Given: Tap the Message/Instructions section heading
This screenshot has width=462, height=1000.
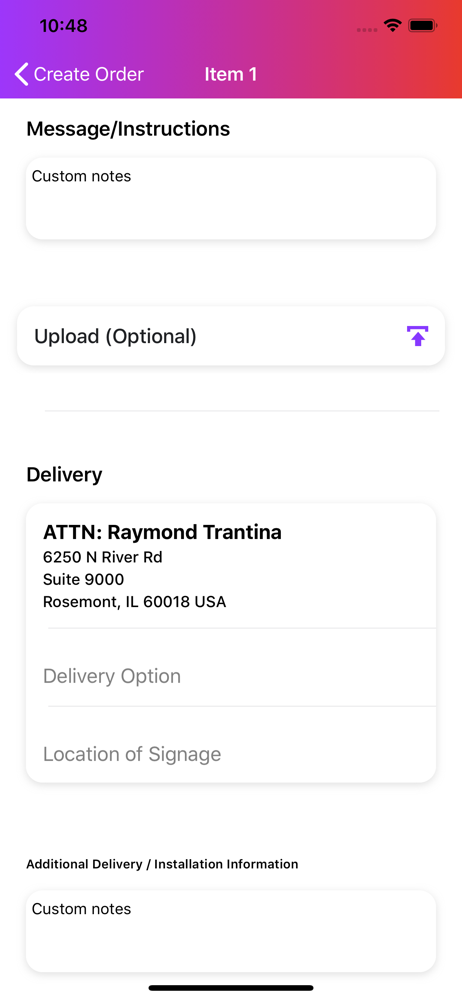Looking at the screenshot, I should pos(128,129).
